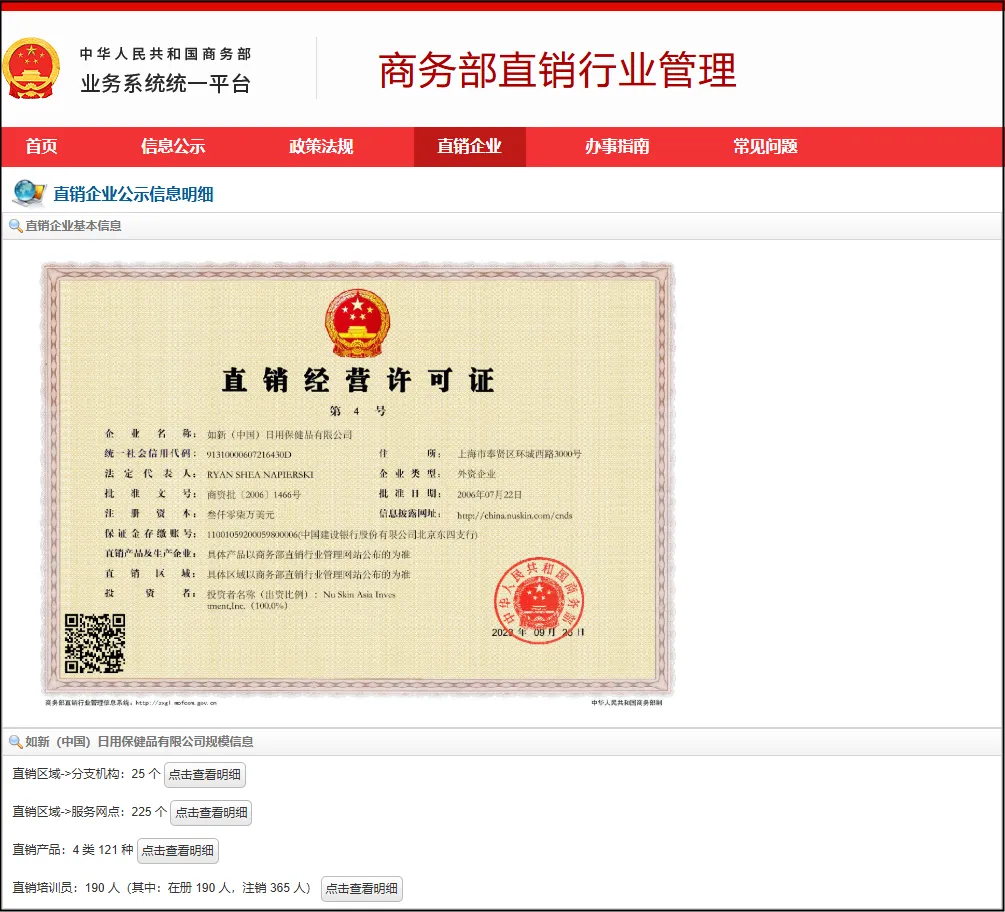
Task: Click the deposit account number 1100105920005980006
Action: [x=253, y=535]
